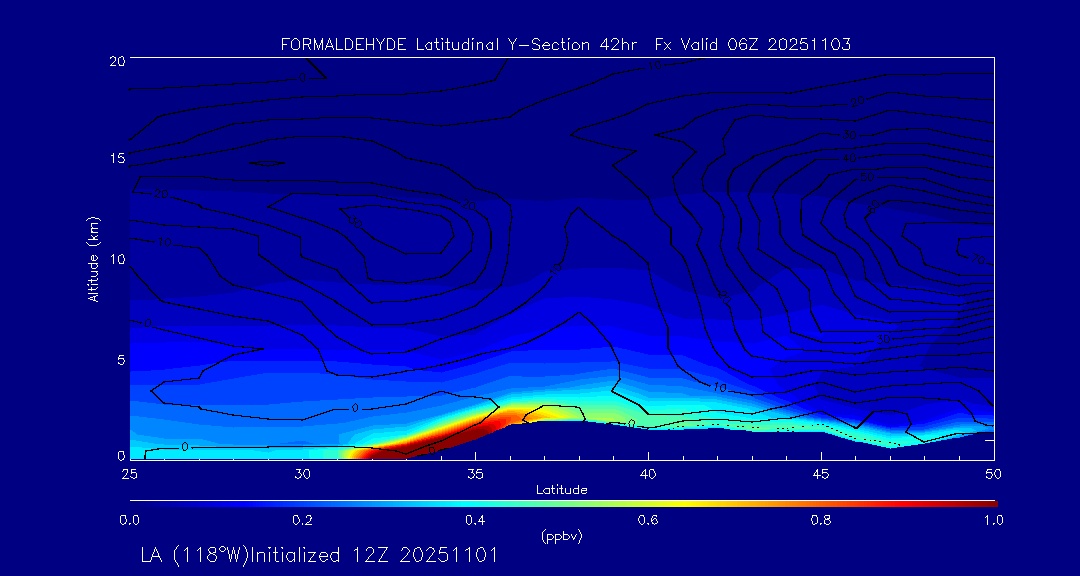1080x576 pixels.
Task: Click the contour label 60 on the plot
Action: [875, 205]
